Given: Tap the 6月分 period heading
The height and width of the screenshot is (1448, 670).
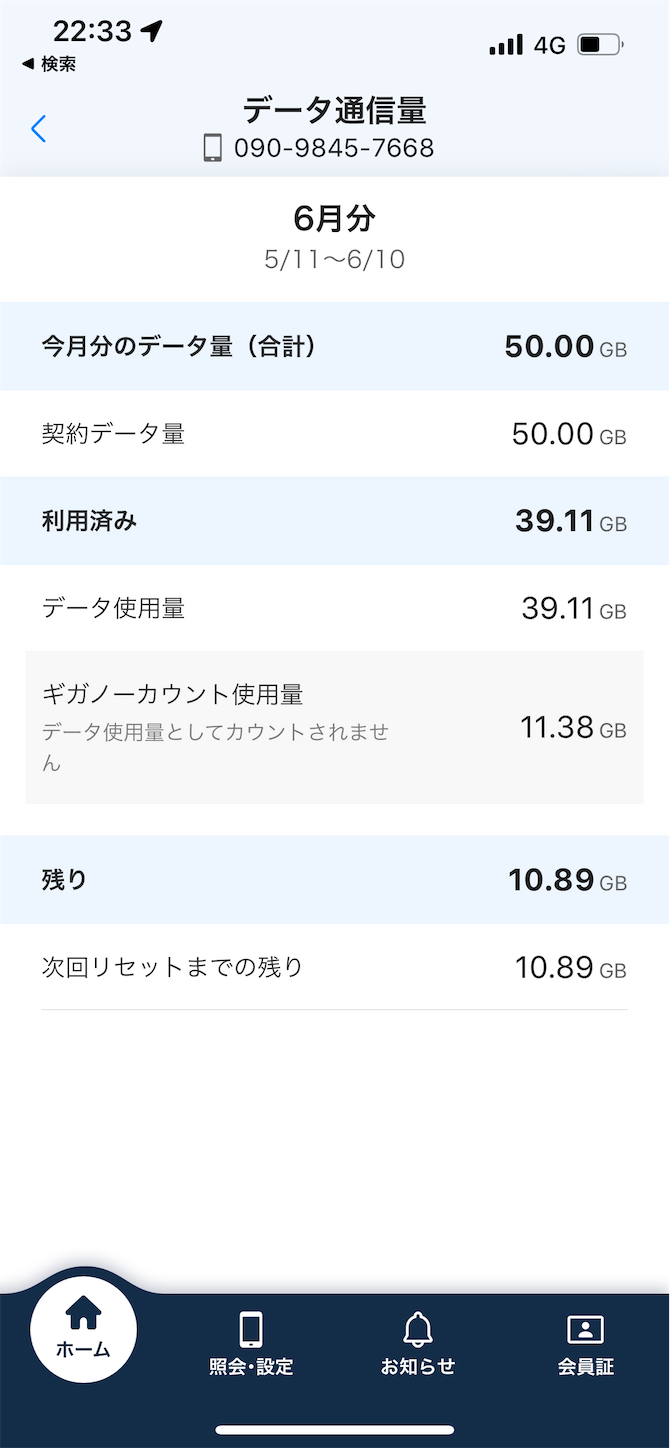Looking at the screenshot, I should click(x=335, y=217).
